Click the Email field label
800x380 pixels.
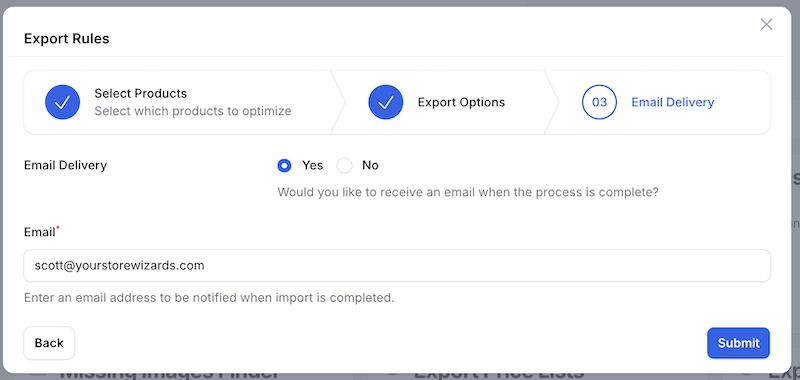point(40,232)
